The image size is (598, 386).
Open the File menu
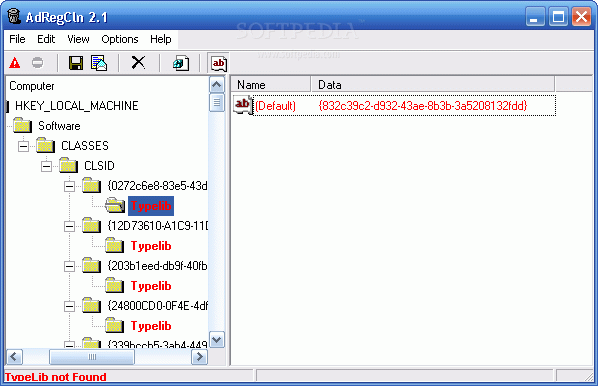pos(17,39)
